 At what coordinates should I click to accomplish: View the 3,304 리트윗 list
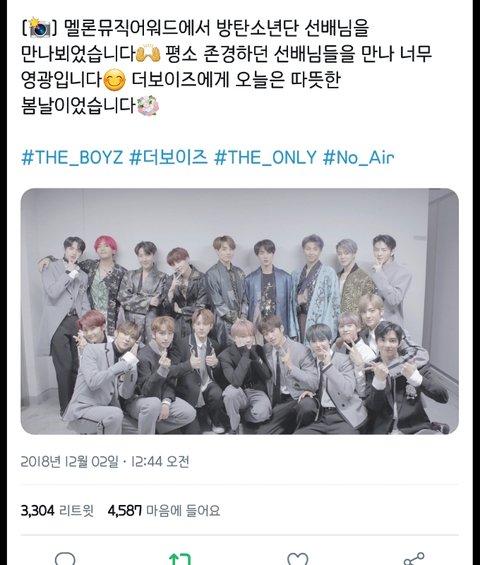tap(57, 511)
